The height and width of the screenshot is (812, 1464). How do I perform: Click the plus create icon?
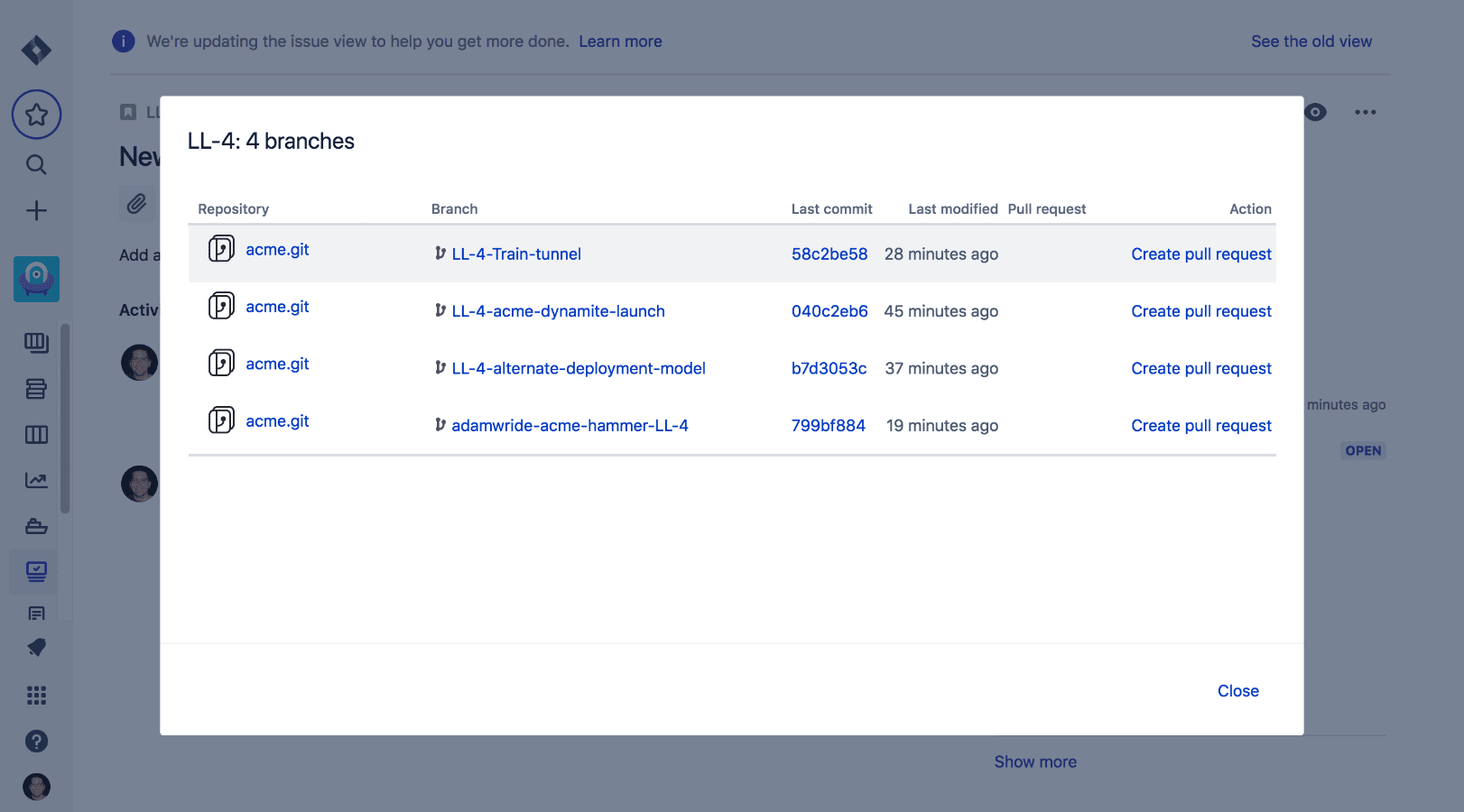[36, 211]
